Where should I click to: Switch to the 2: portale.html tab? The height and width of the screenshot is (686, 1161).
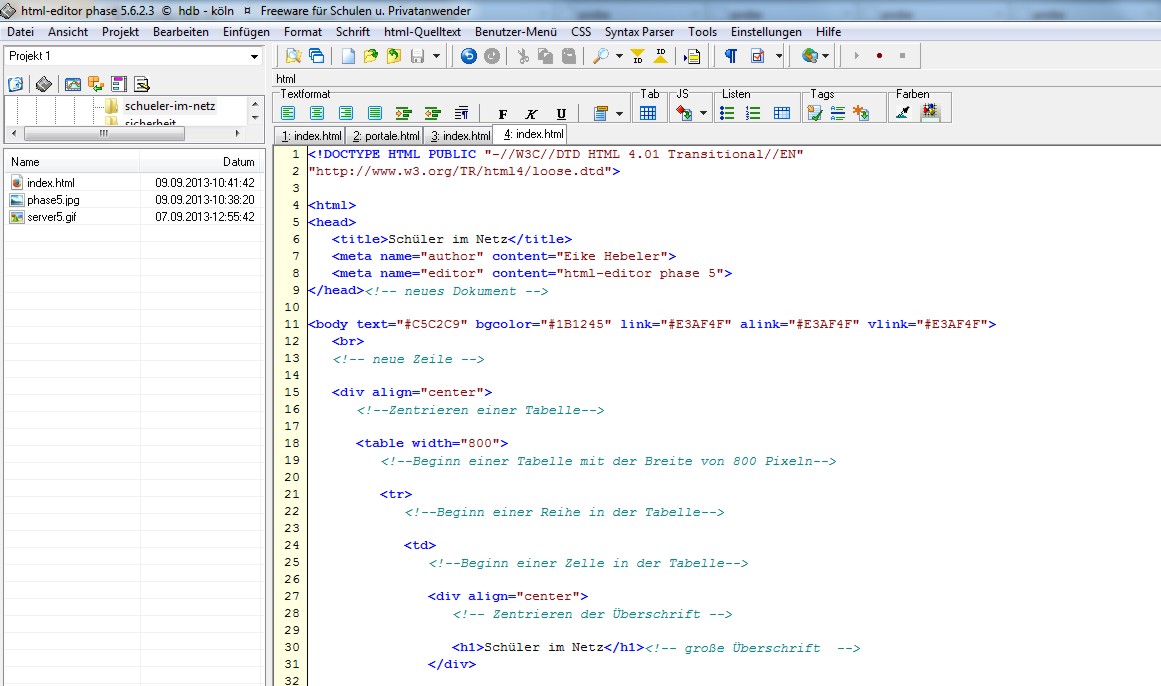[386, 135]
